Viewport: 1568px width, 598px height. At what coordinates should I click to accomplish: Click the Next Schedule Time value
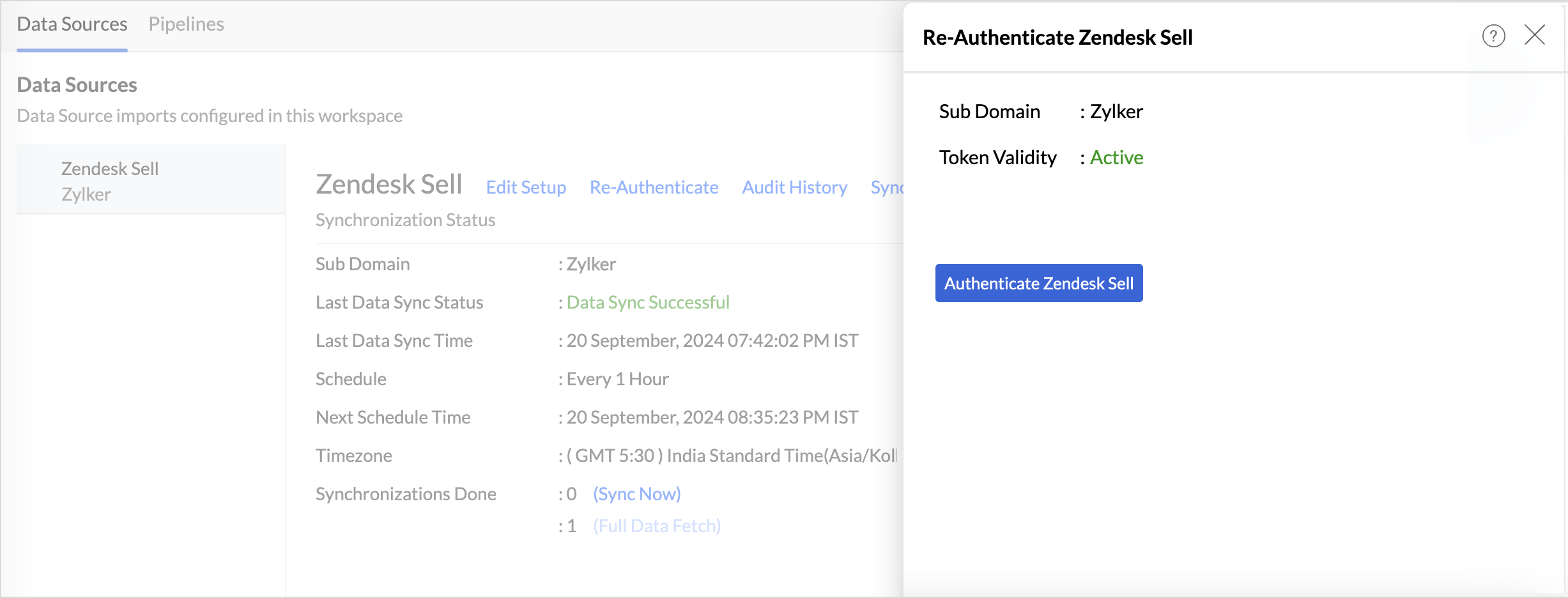pyautogui.click(x=712, y=417)
